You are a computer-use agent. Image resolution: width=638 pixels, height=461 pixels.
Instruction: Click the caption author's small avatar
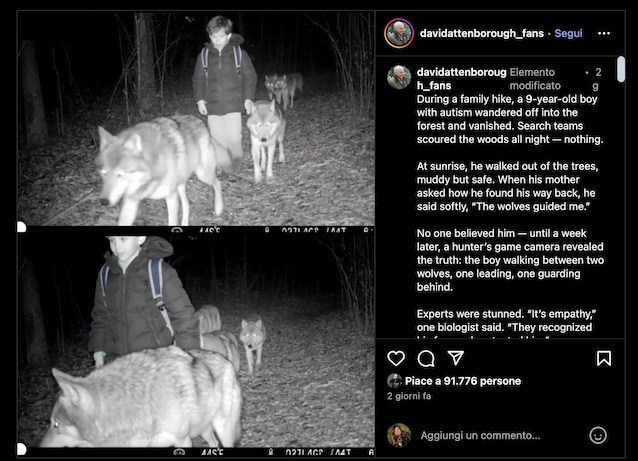(399, 77)
